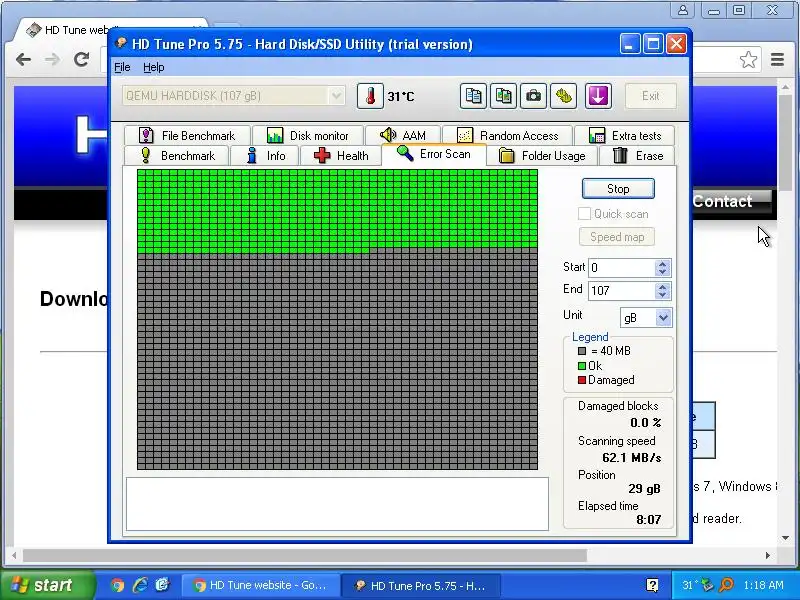Image resolution: width=800 pixels, height=600 pixels.
Task: Click the Speed map button
Action: pyautogui.click(x=617, y=237)
